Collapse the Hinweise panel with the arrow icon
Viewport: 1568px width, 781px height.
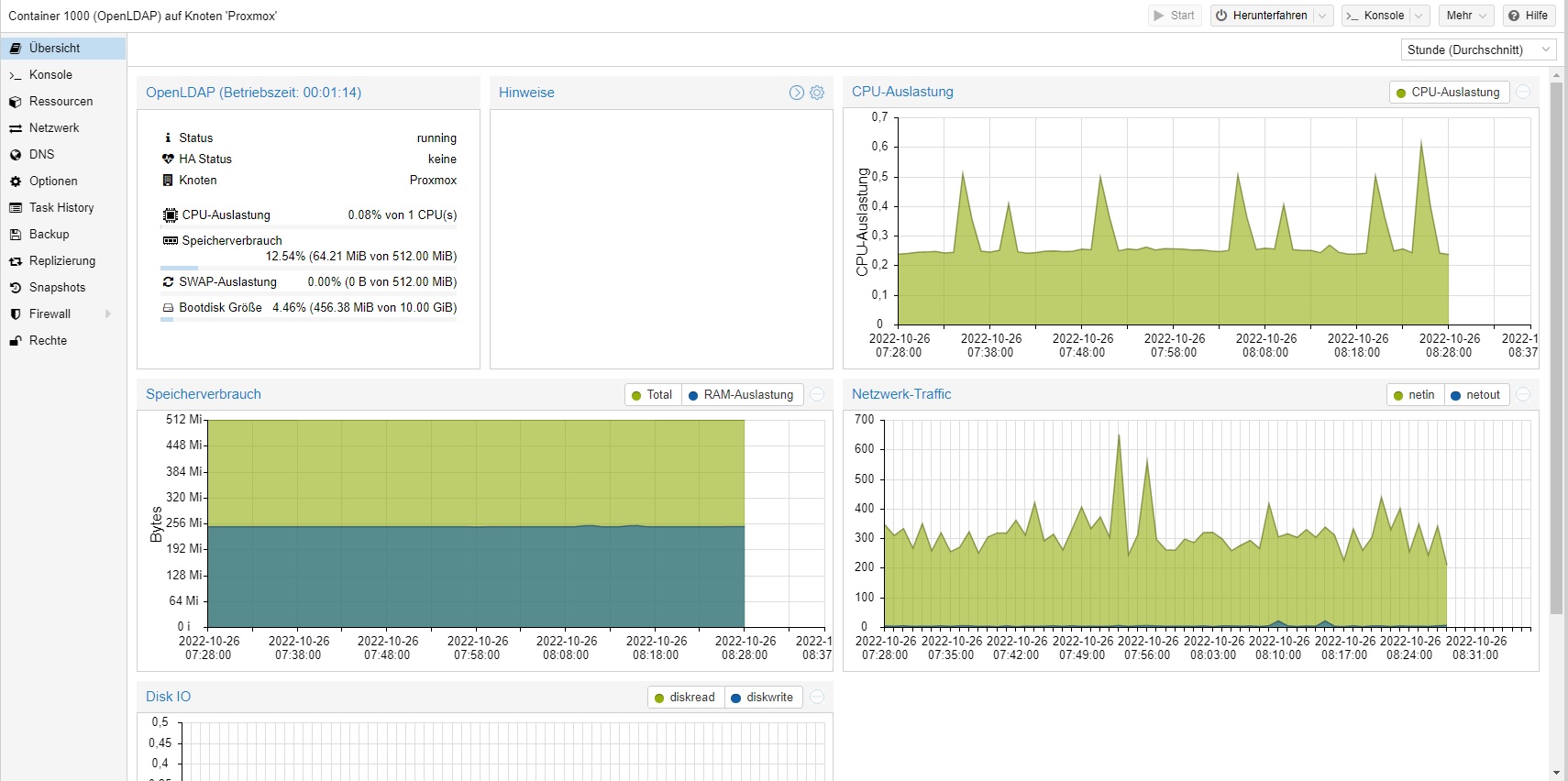click(x=797, y=93)
